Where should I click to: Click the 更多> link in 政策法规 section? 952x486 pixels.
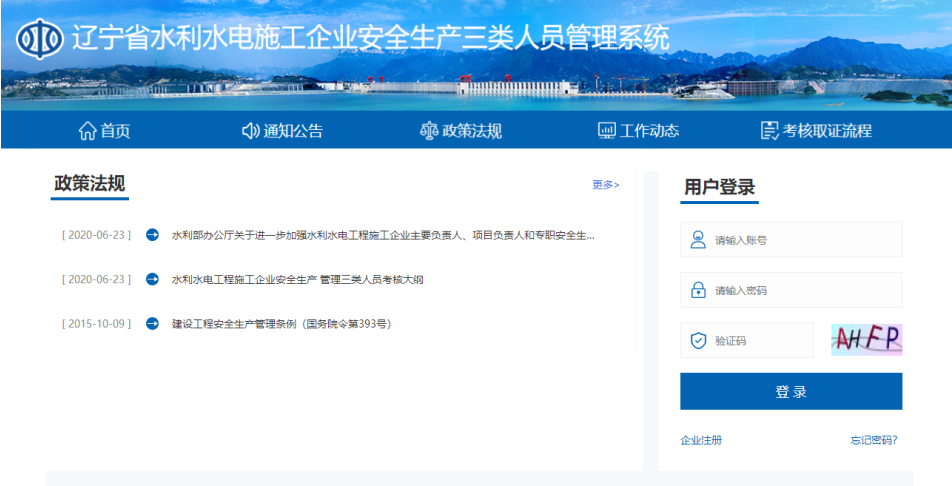pyautogui.click(x=606, y=185)
